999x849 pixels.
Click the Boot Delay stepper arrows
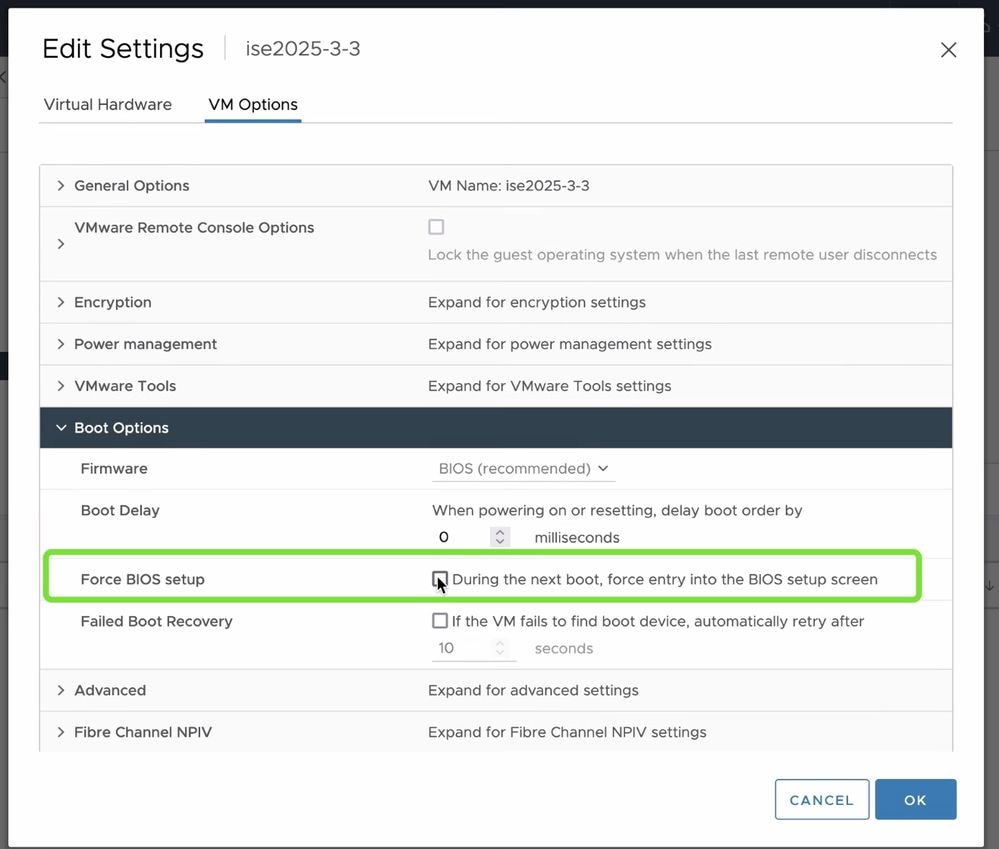pyautogui.click(x=501, y=537)
